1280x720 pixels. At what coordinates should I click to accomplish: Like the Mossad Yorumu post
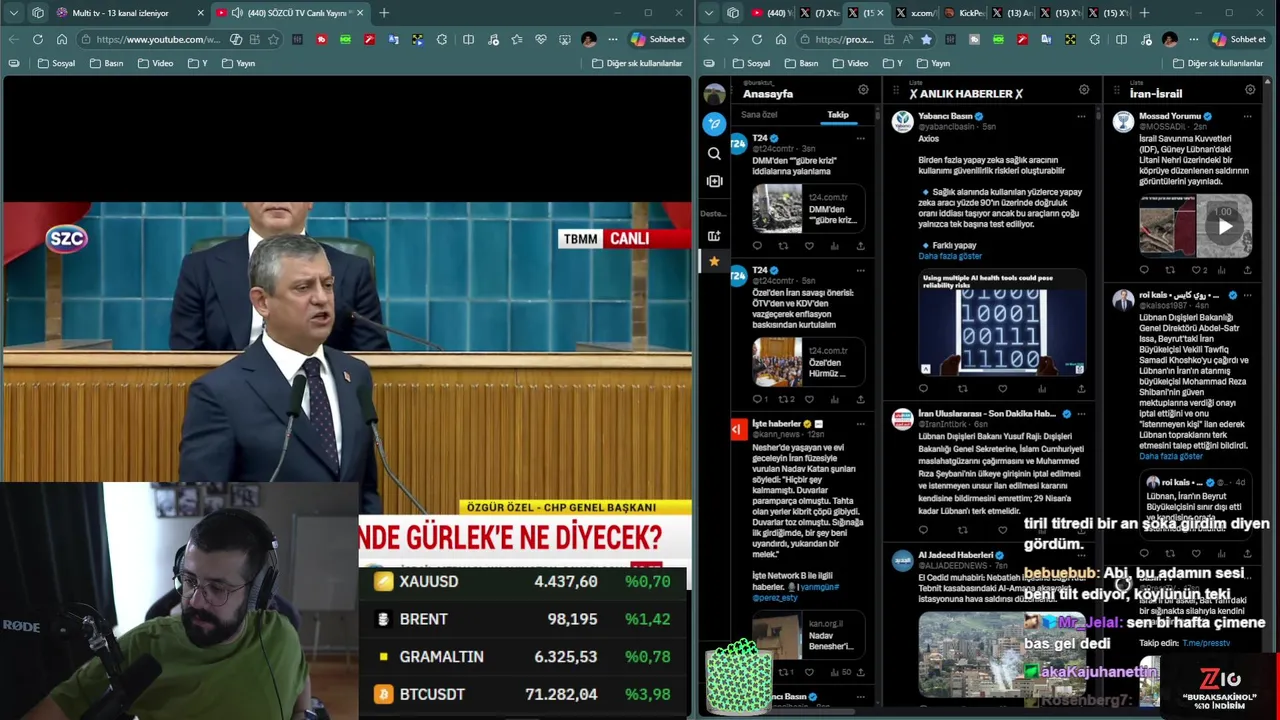[1197, 270]
